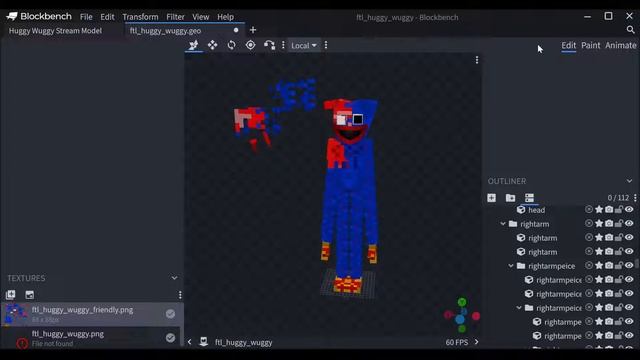
Task: Open the search icon at top right
Action: [630, 30]
